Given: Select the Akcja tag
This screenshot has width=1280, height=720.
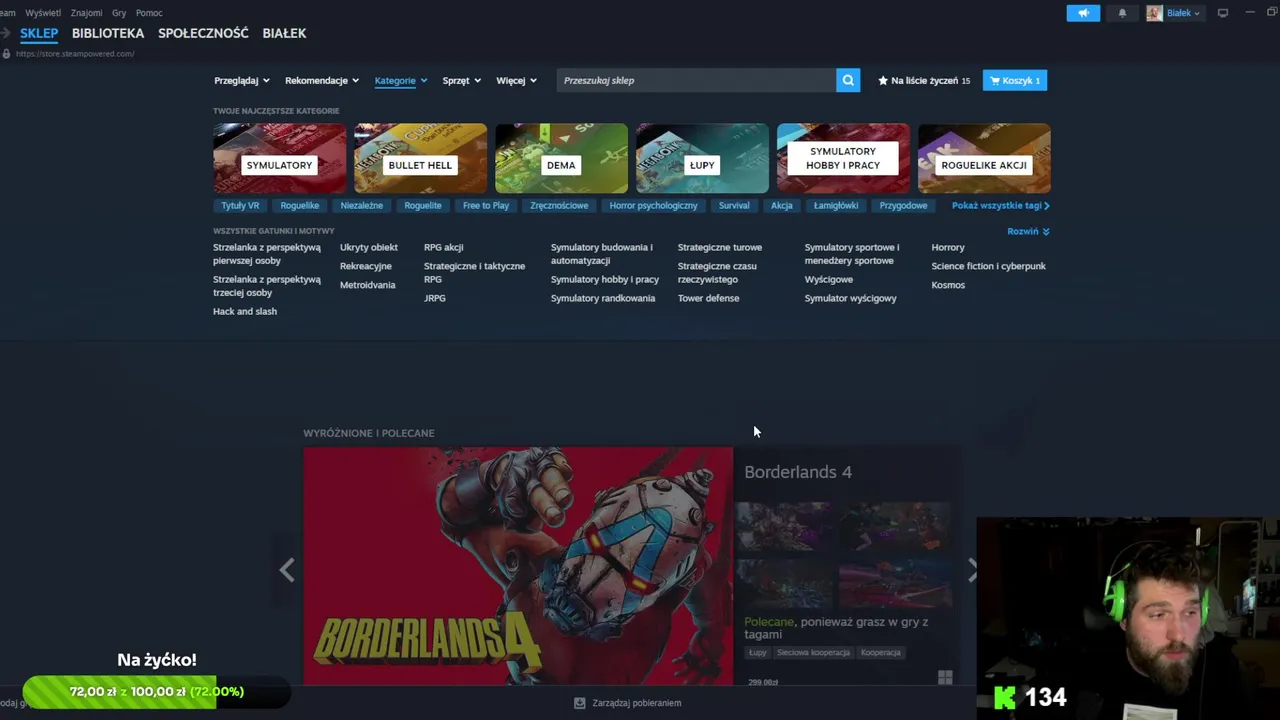Looking at the screenshot, I should pos(782,205).
